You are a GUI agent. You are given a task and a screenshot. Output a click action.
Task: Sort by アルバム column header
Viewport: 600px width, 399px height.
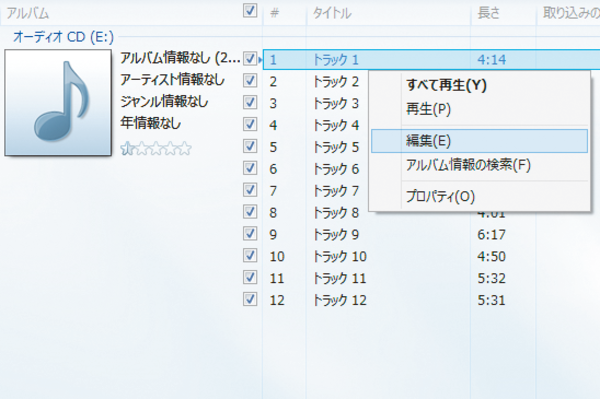28,13
